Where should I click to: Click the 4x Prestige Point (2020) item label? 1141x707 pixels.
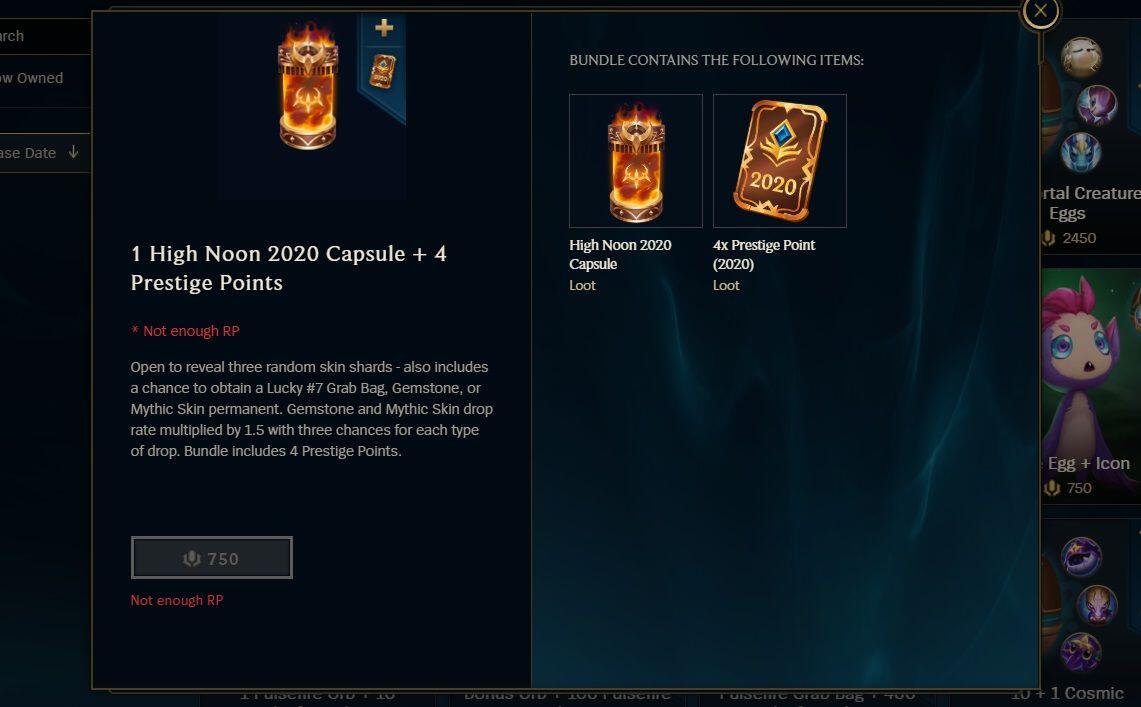pyautogui.click(x=764, y=255)
